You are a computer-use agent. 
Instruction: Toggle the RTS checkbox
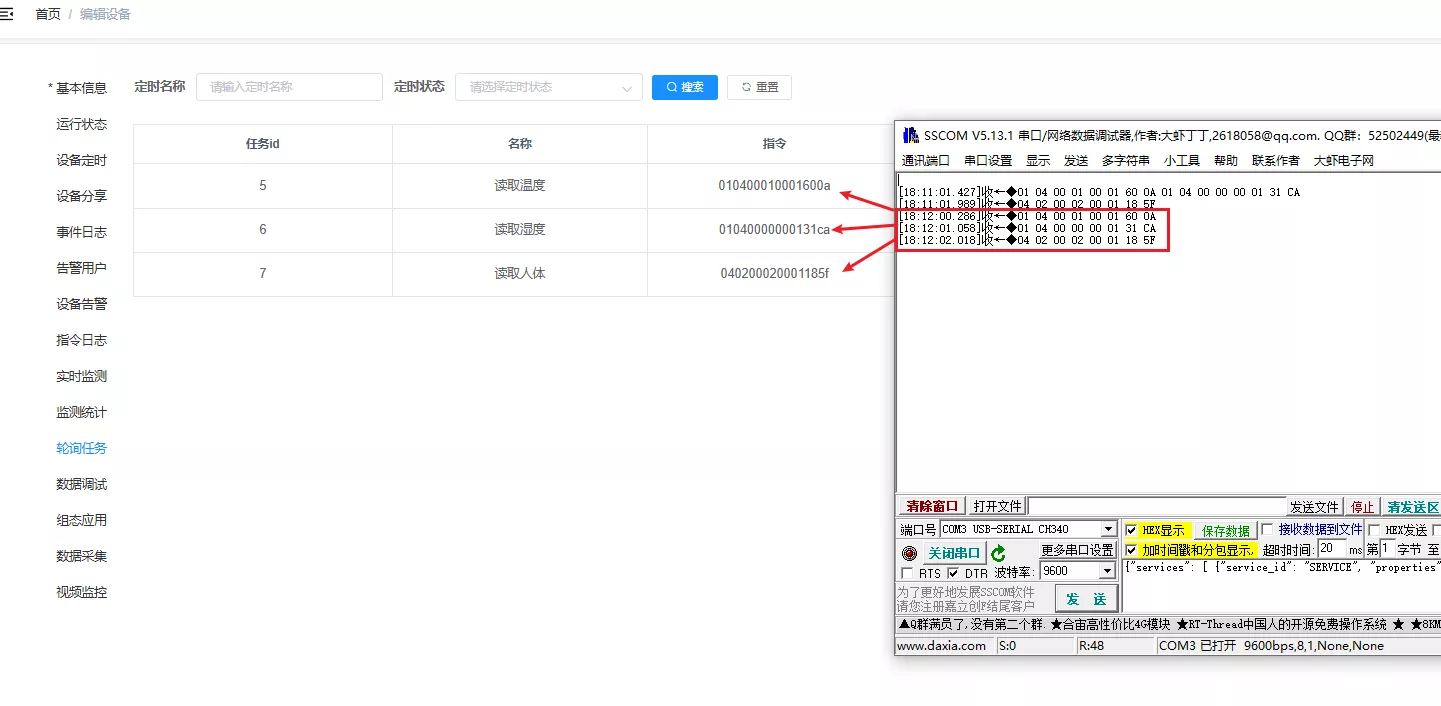pos(907,573)
